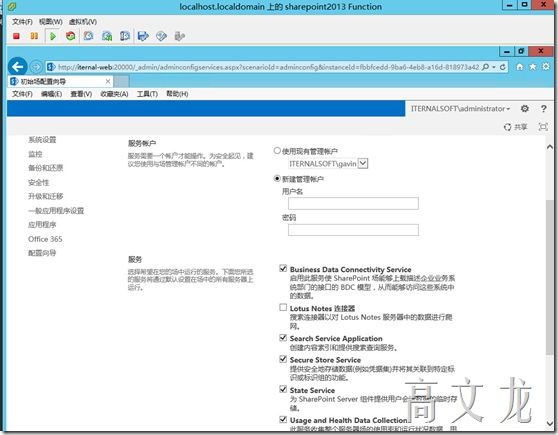This screenshot has width=558, height=435.
Task: Click the address bar search magnifier icon
Action: click(x=485, y=67)
